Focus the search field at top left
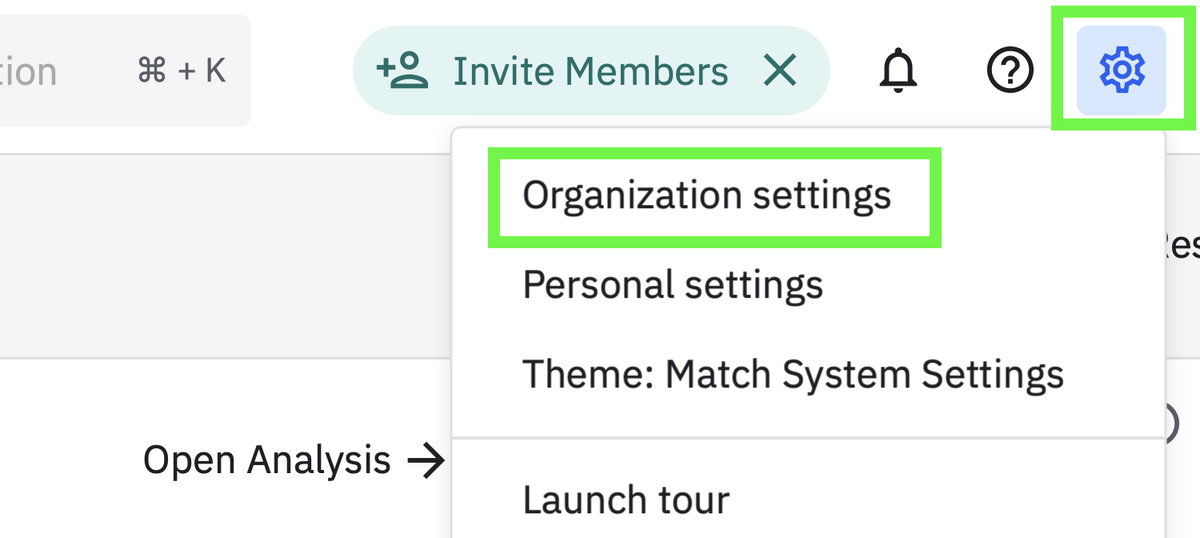Screen dimensions: 1200x538 pos(122,70)
